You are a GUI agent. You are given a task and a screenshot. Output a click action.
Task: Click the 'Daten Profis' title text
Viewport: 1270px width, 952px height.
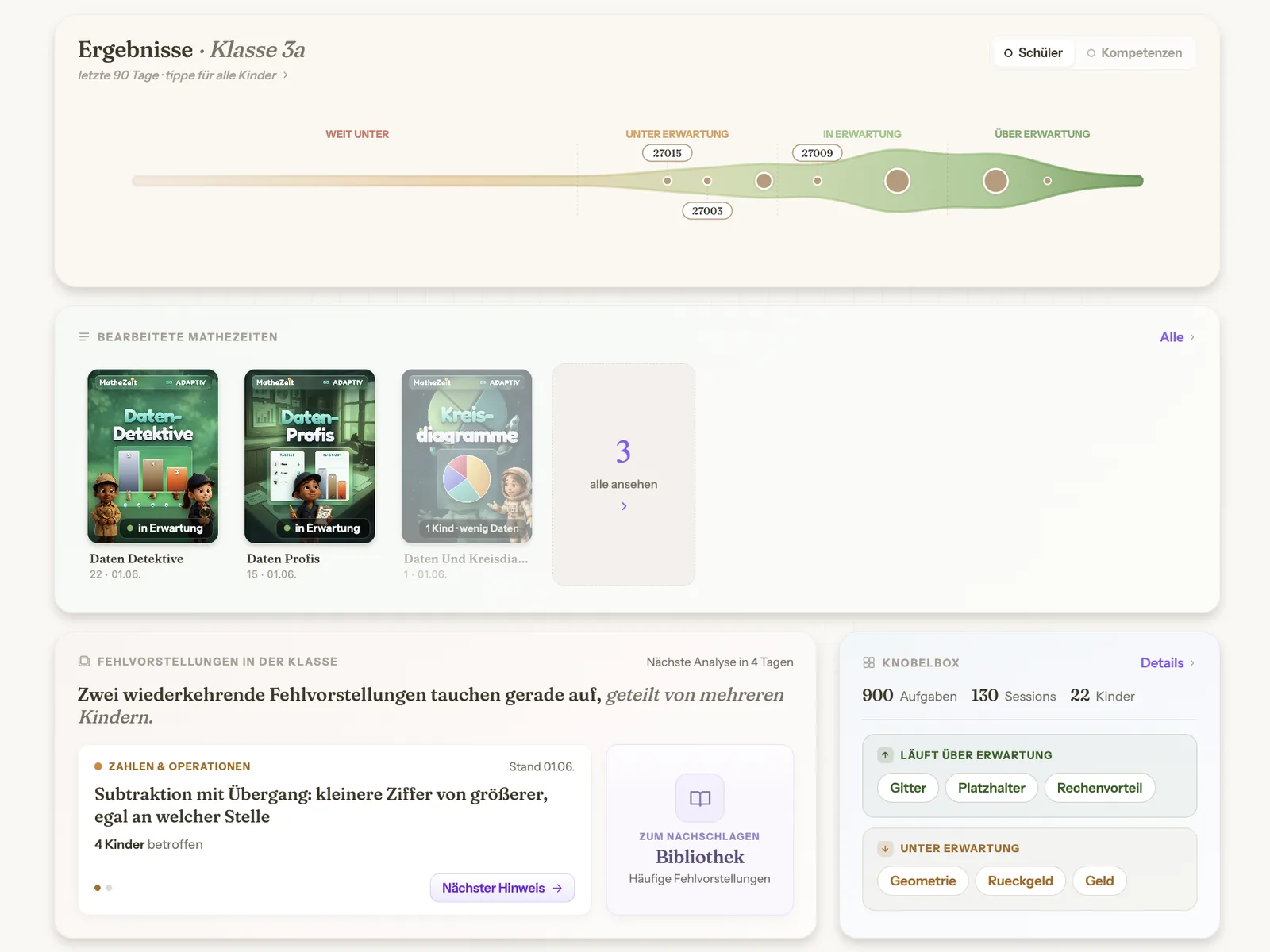click(x=283, y=559)
